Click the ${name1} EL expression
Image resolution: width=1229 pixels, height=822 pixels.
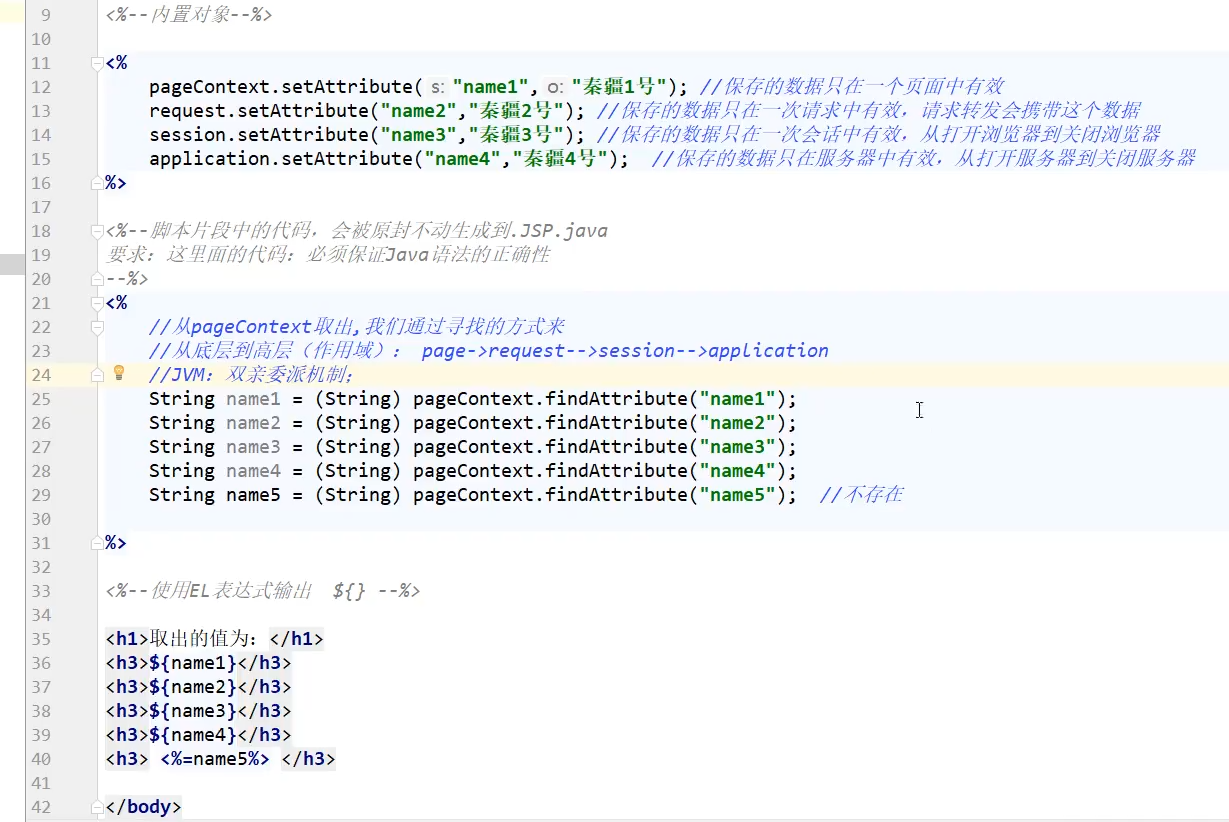193,663
